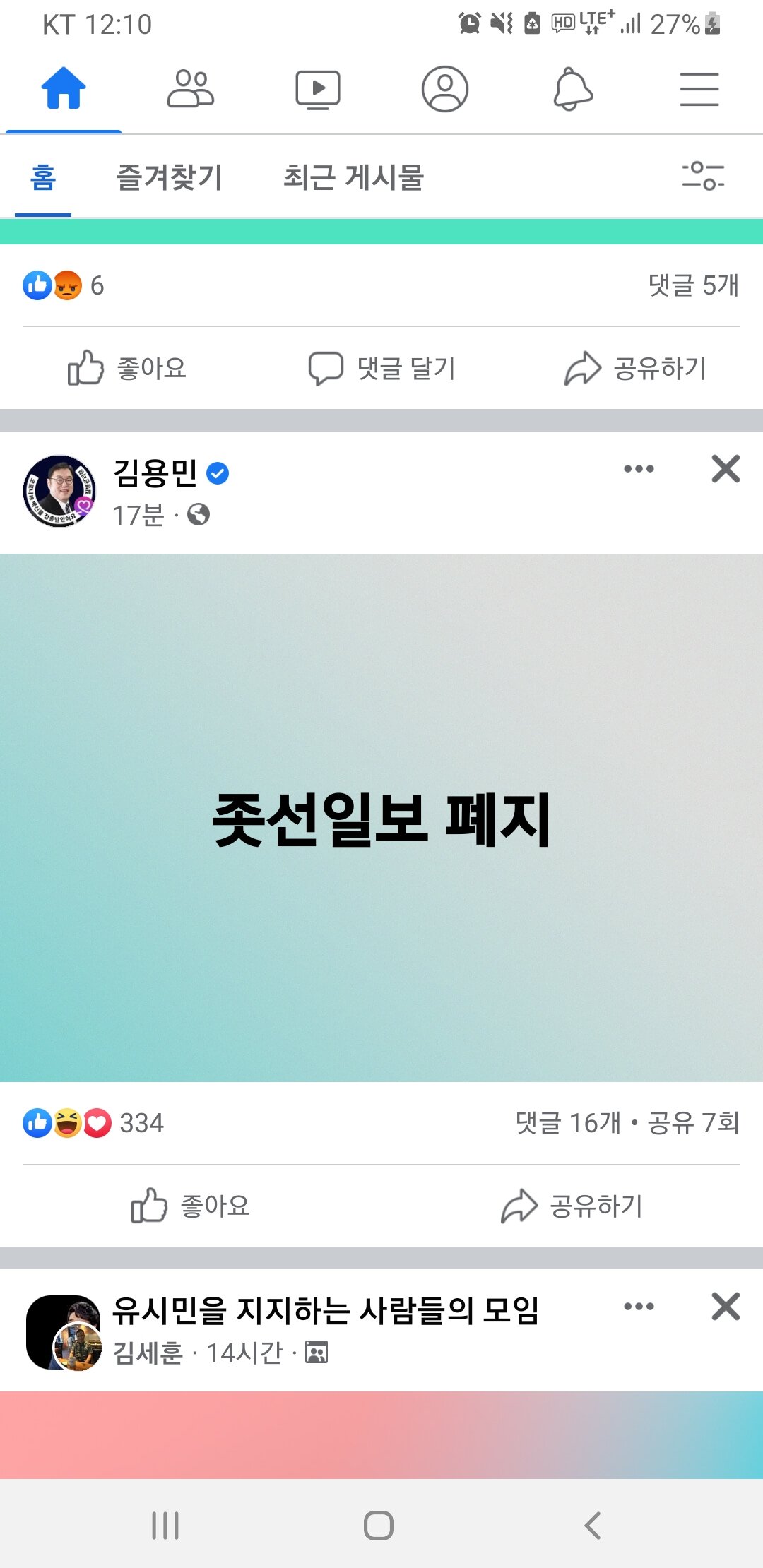Image resolution: width=763 pixels, height=1568 pixels.
Task: Open the Watch video tab icon
Action: click(318, 90)
